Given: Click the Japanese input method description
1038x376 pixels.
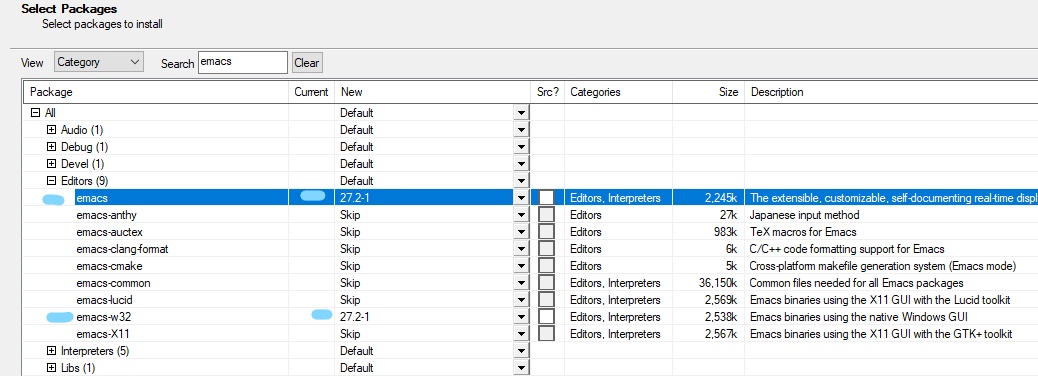Looking at the screenshot, I should (804, 215).
